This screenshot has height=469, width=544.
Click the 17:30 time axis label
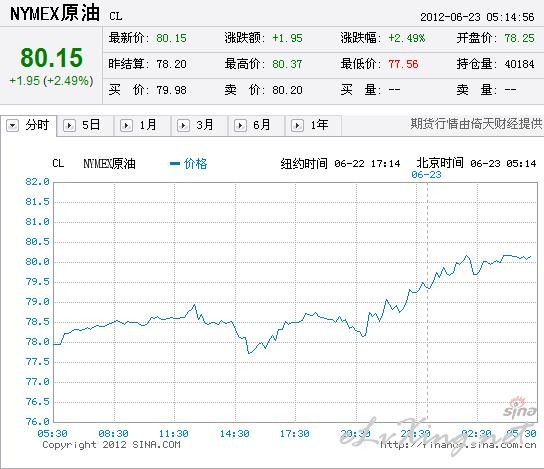tap(295, 433)
